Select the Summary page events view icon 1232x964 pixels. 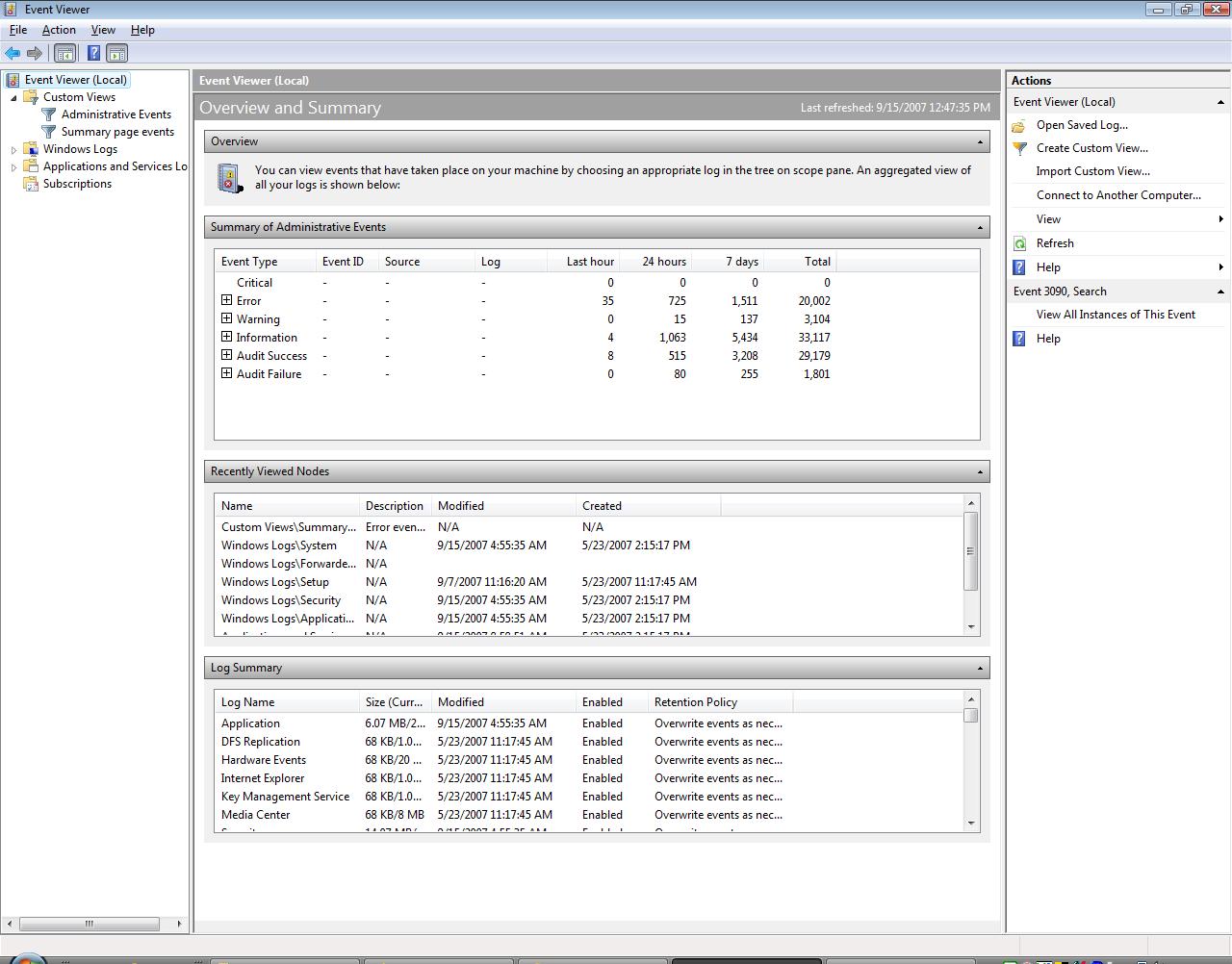point(46,132)
